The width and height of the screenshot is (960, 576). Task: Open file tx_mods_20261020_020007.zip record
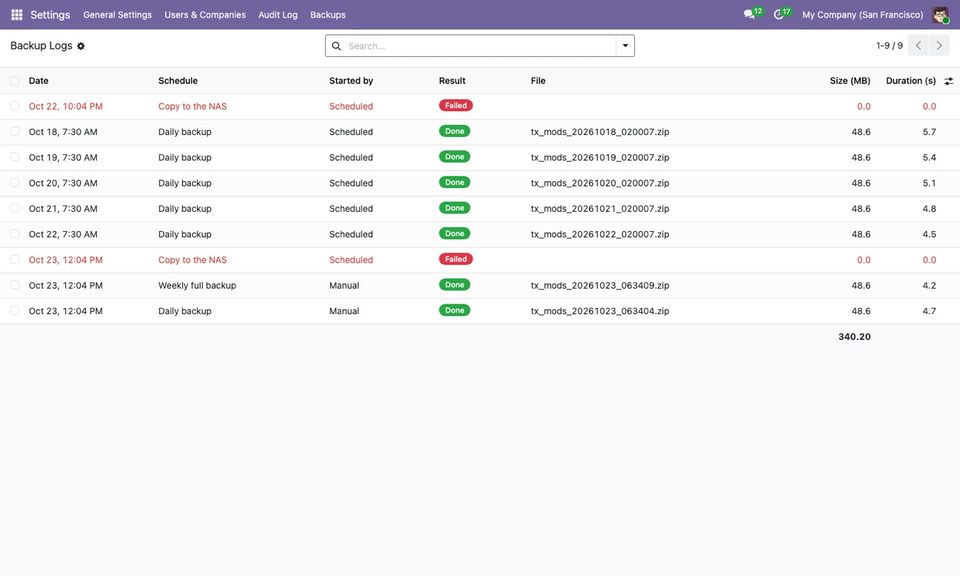pyautogui.click(x=600, y=183)
